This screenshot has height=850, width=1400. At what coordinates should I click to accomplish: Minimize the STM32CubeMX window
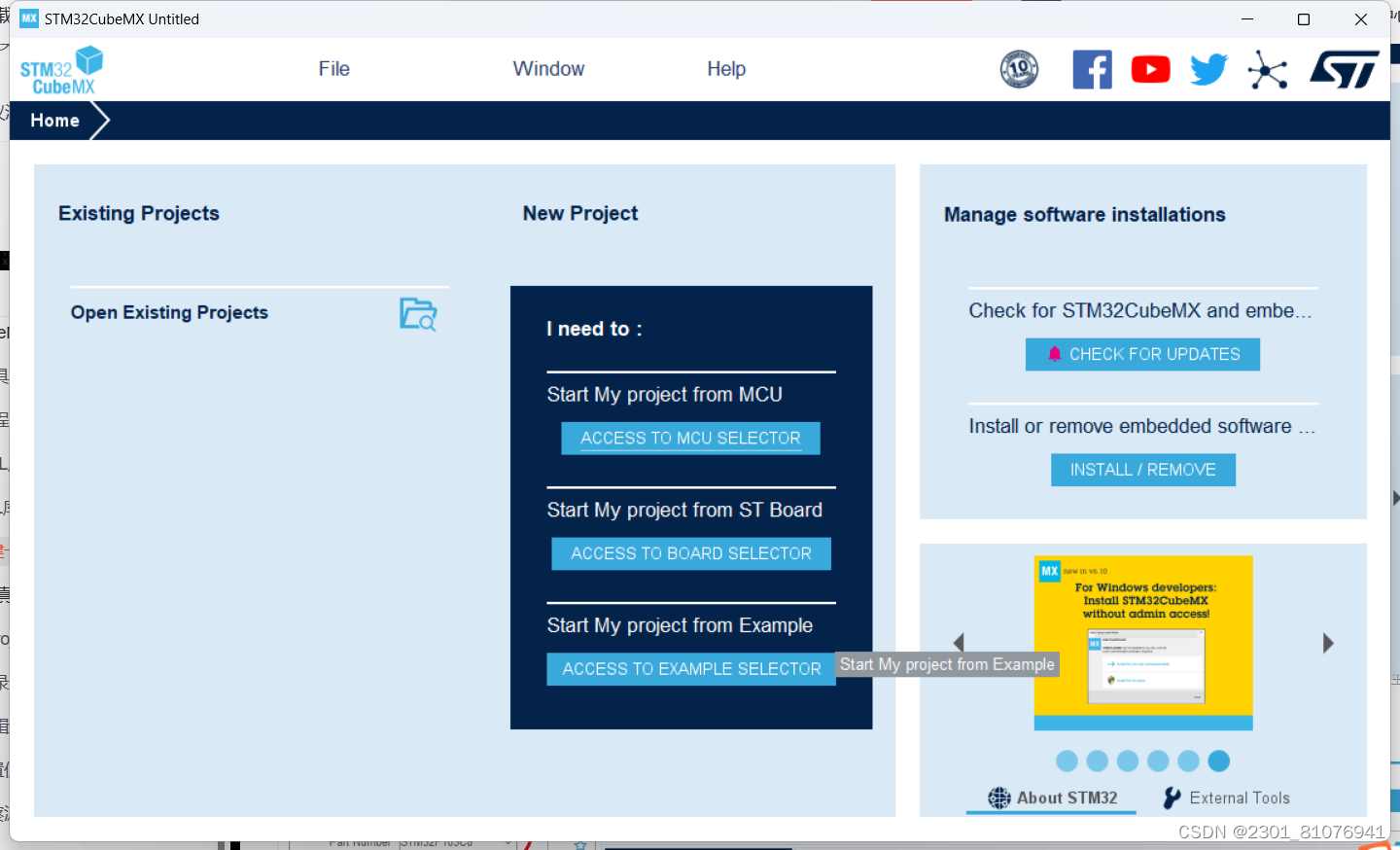pos(1247,19)
